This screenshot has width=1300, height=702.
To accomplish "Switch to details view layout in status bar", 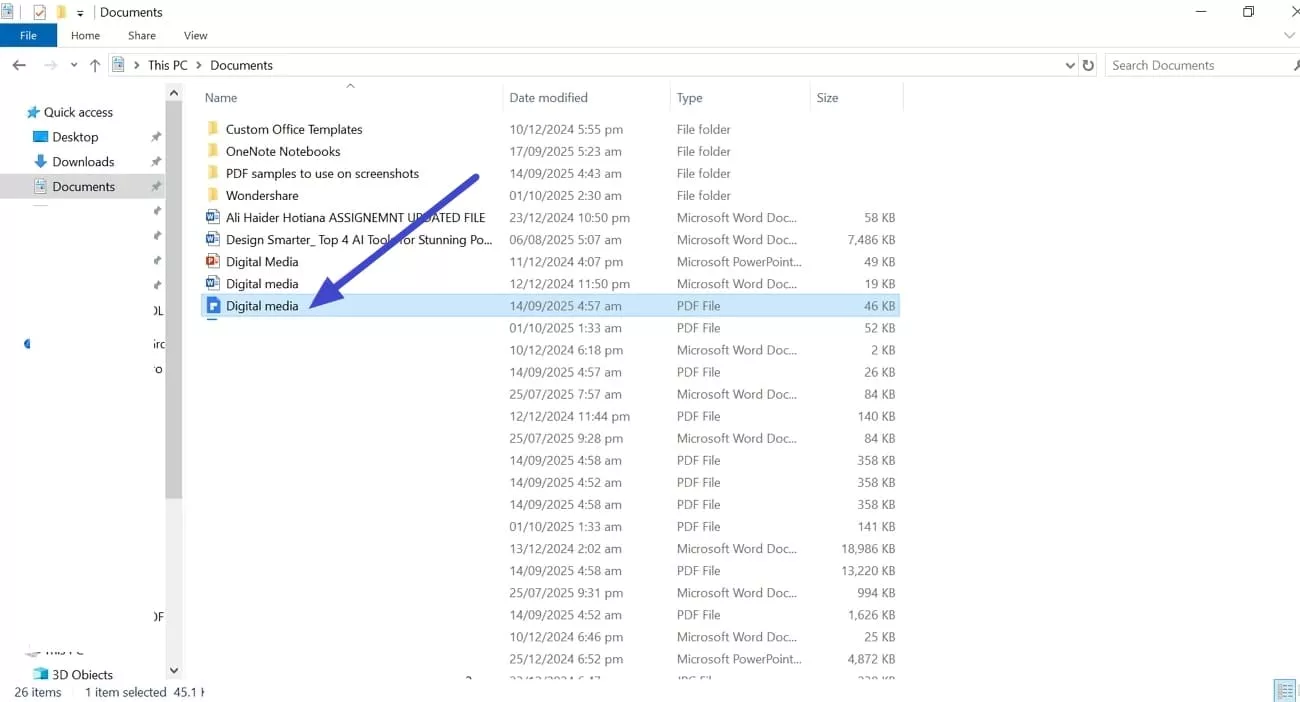I will (1284, 691).
